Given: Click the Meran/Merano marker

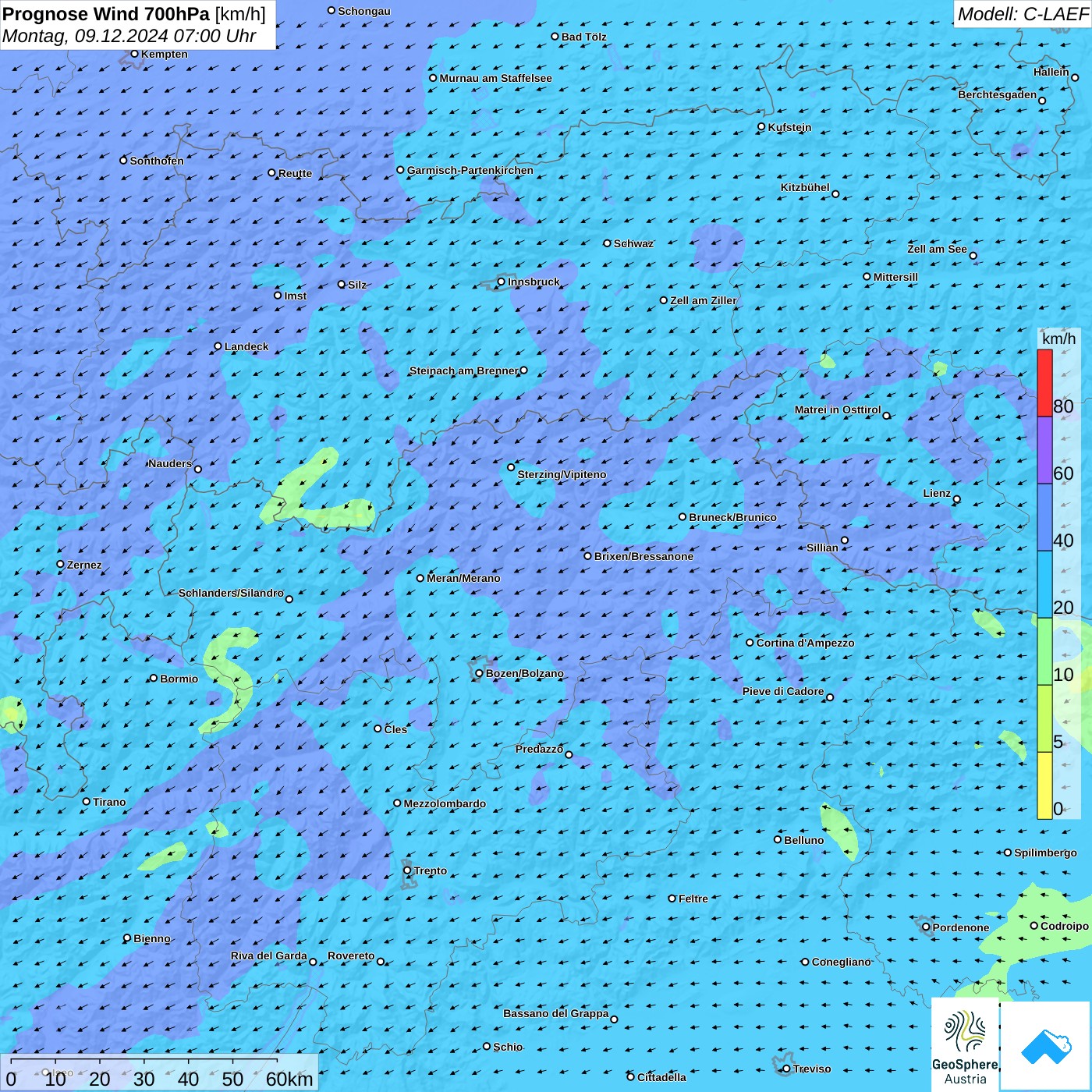Looking at the screenshot, I should click(420, 578).
